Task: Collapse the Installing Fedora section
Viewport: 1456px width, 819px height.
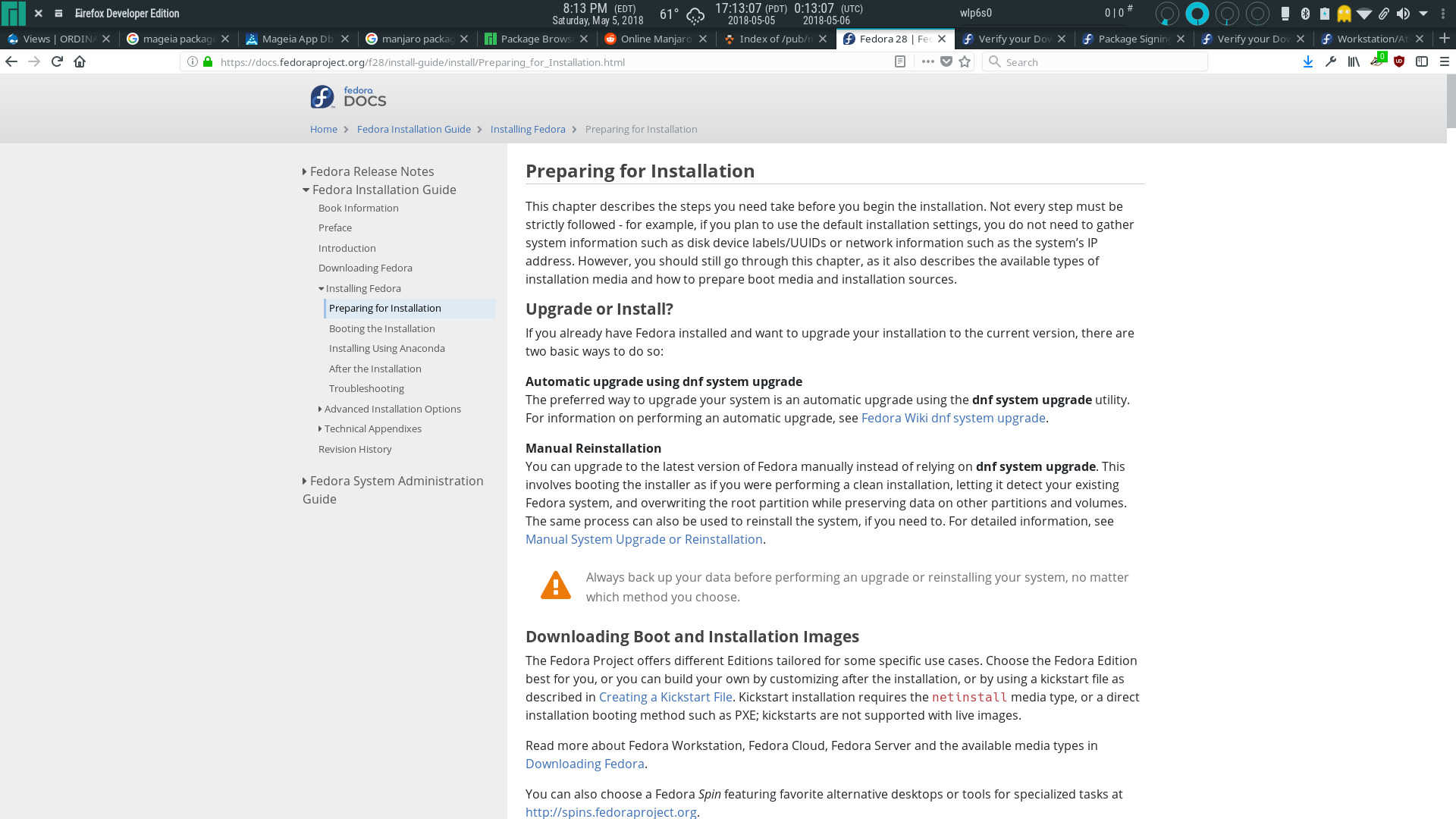Action: (321, 288)
